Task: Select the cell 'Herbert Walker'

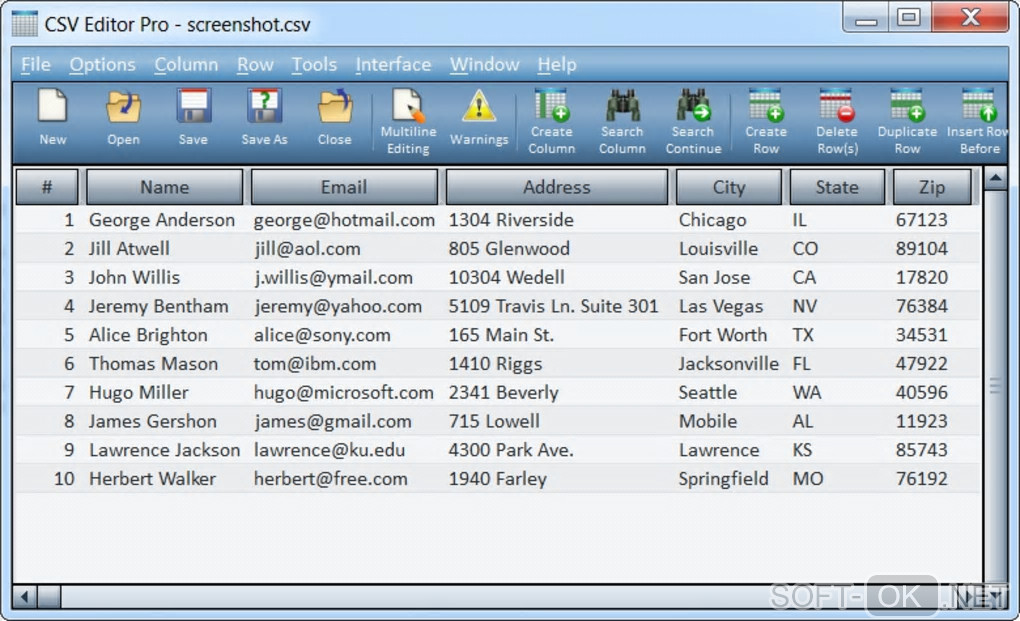Action: (x=152, y=479)
